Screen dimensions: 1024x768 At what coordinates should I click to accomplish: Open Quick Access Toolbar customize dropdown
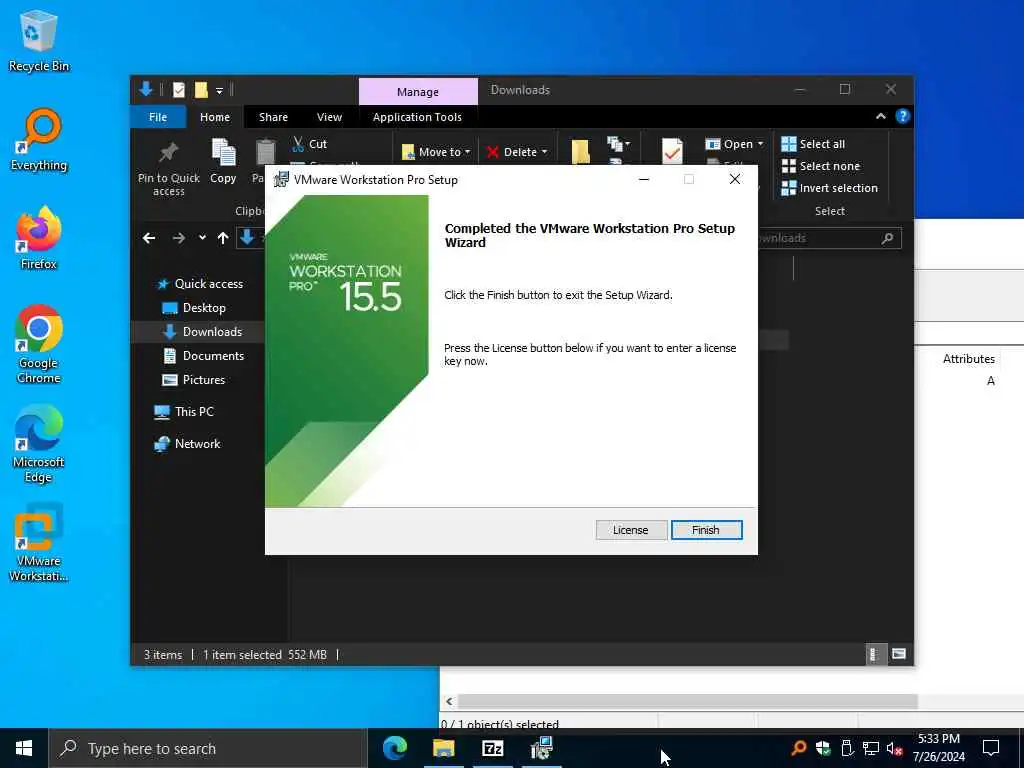219,90
